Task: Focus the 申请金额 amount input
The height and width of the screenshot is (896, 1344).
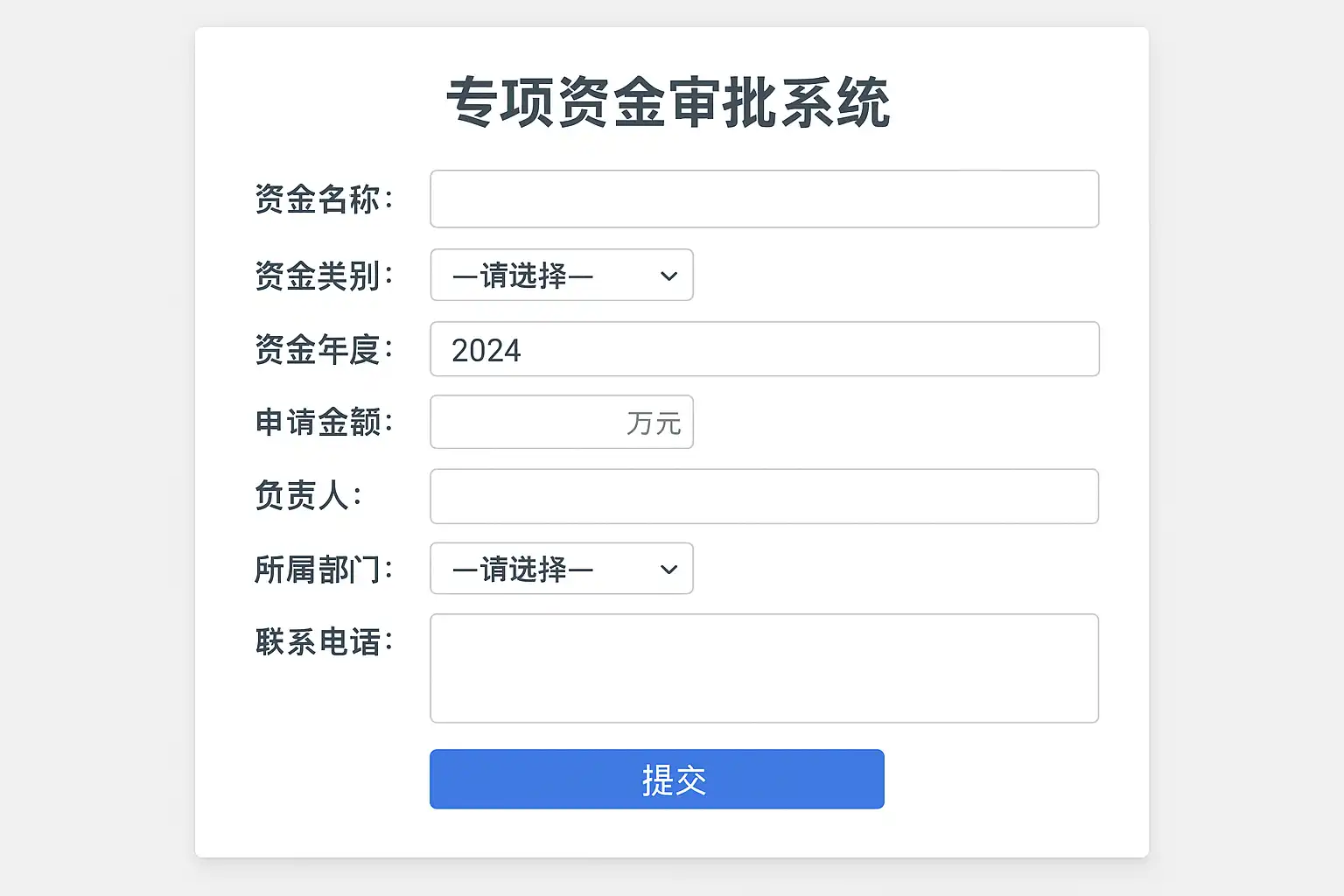Action: pyautogui.click(x=525, y=423)
